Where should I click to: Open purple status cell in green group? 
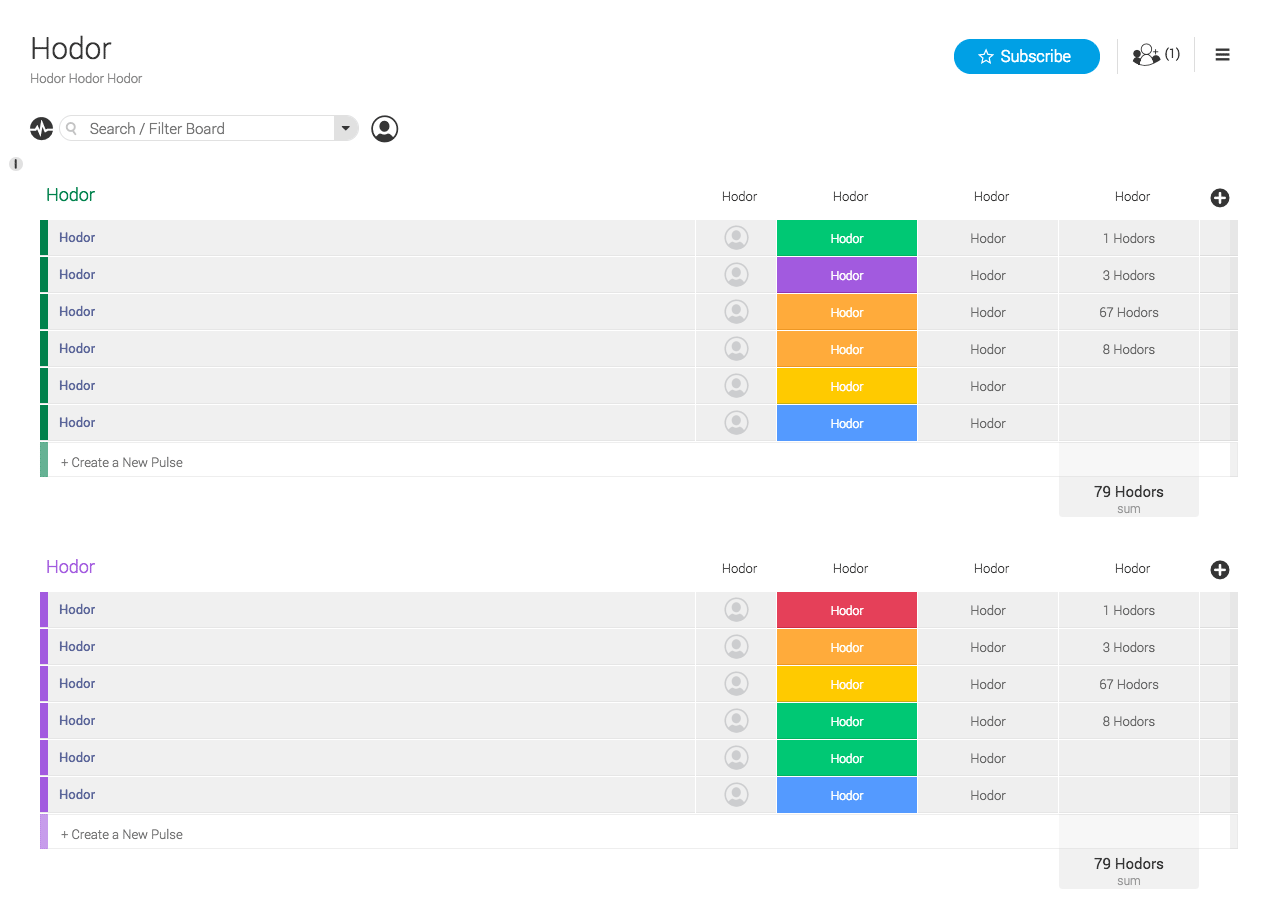(x=846, y=276)
